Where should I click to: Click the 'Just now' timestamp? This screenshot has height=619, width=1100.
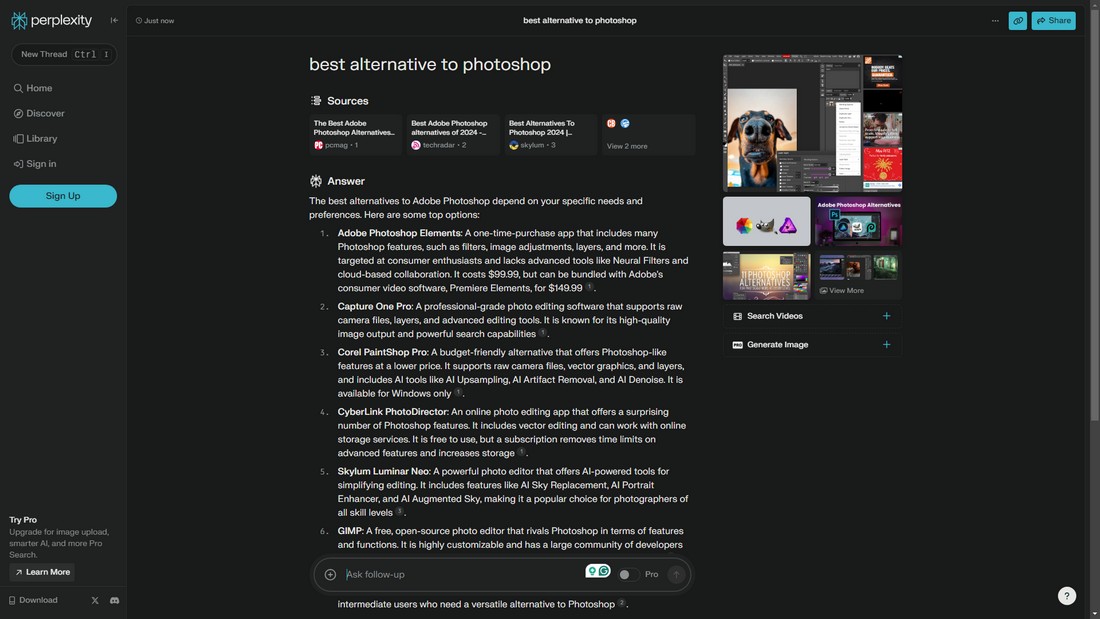click(155, 21)
